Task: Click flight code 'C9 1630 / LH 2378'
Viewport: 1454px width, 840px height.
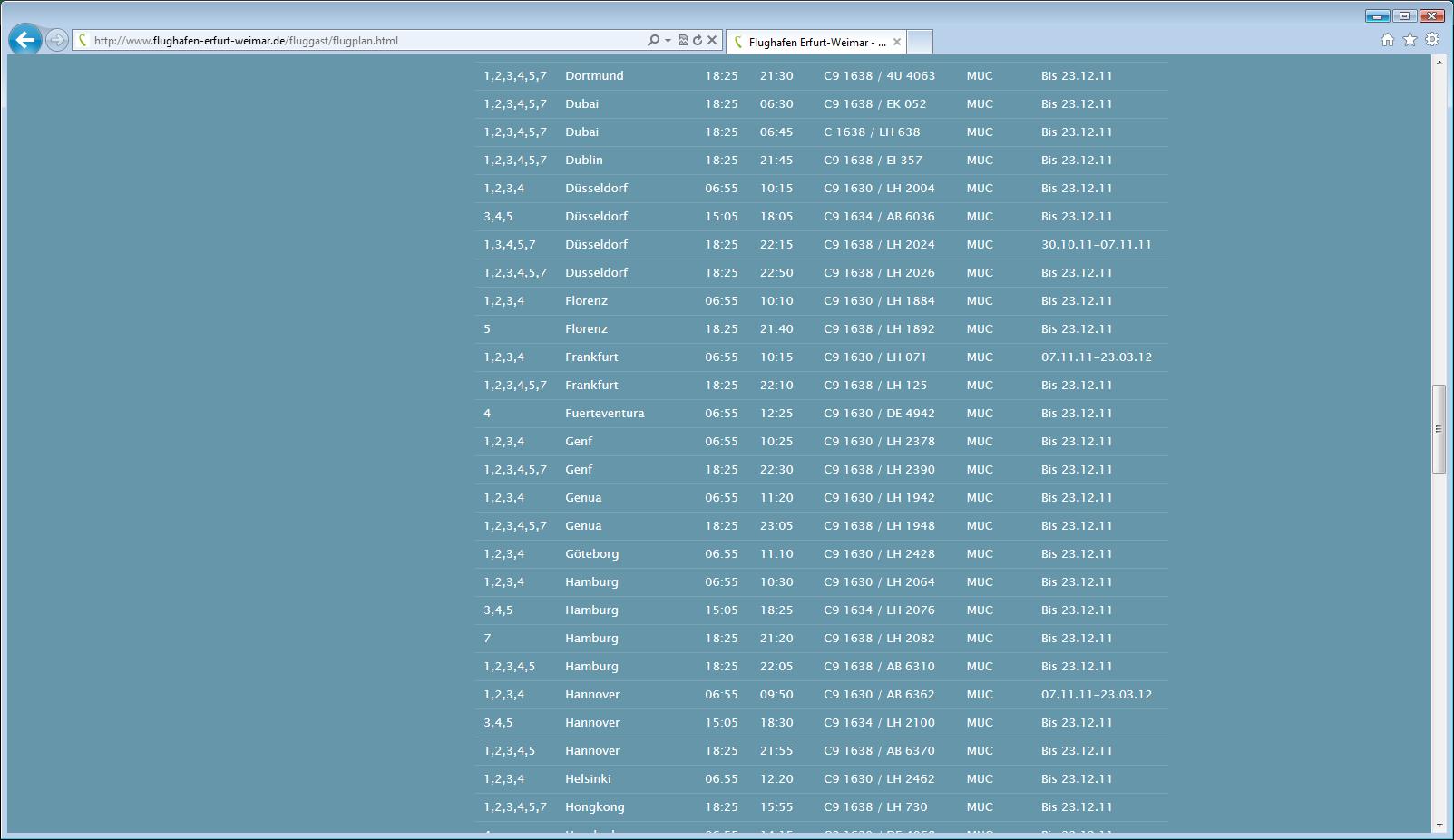Action: (x=879, y=442)
